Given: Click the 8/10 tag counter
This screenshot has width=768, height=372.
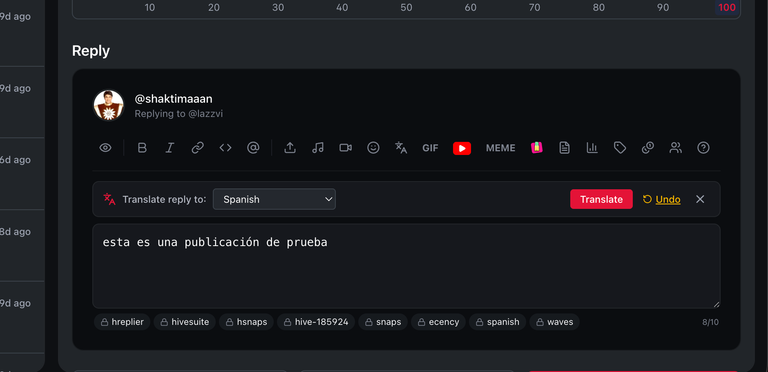Looking at the screenshot, I should click(x=710, y=322).
